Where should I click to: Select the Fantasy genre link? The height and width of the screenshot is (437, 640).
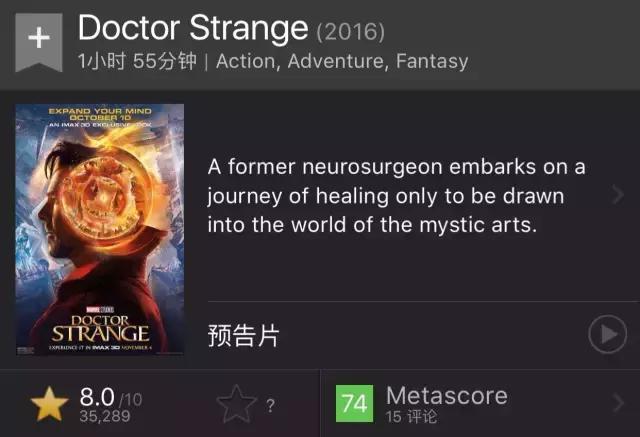[431, 62]
